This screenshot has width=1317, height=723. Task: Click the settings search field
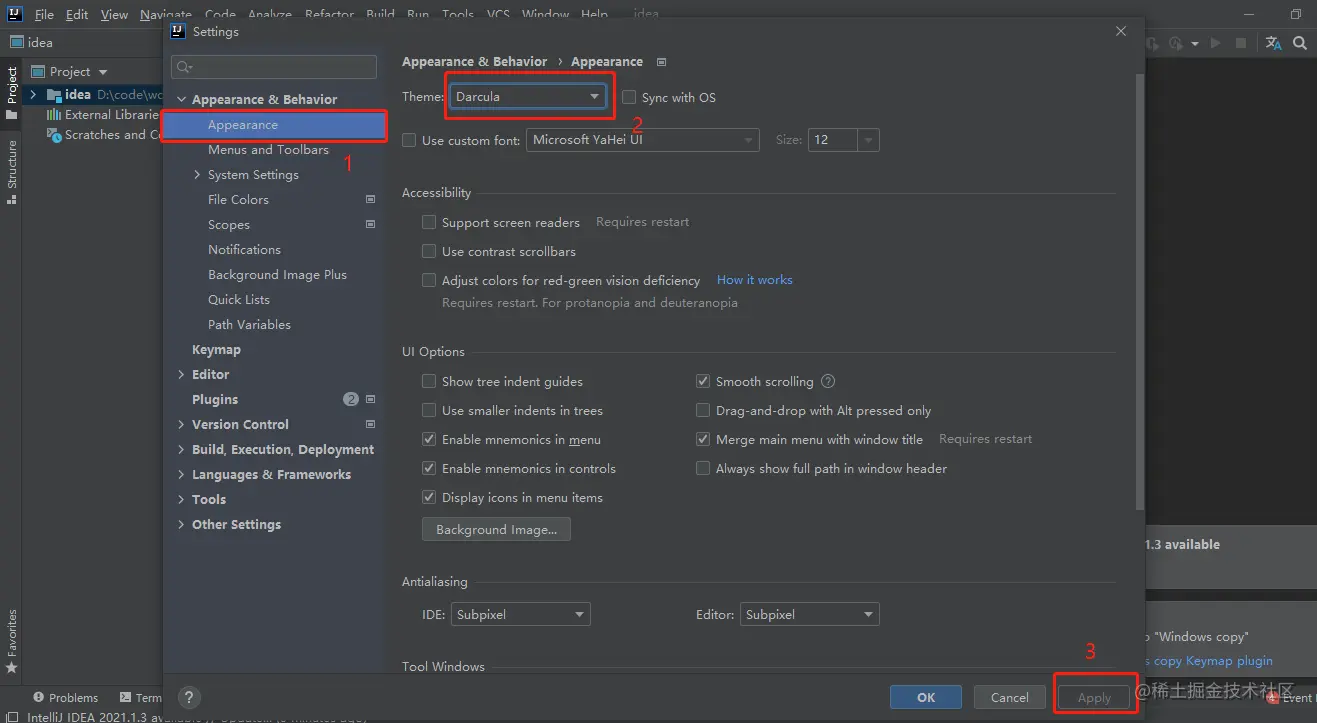click(x=274, y=67)
